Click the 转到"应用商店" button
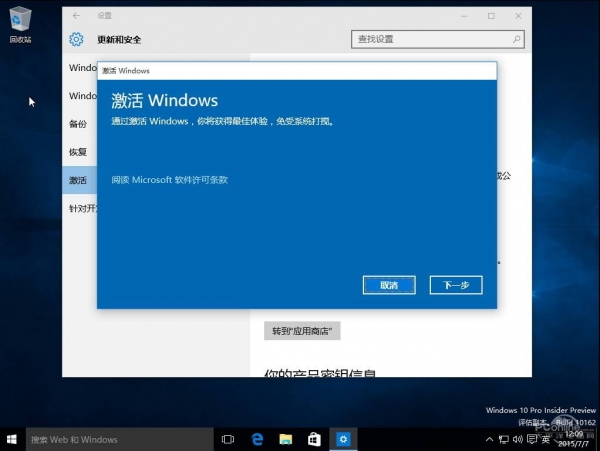This screenshot has width=600, height=451. pos(303,331)
